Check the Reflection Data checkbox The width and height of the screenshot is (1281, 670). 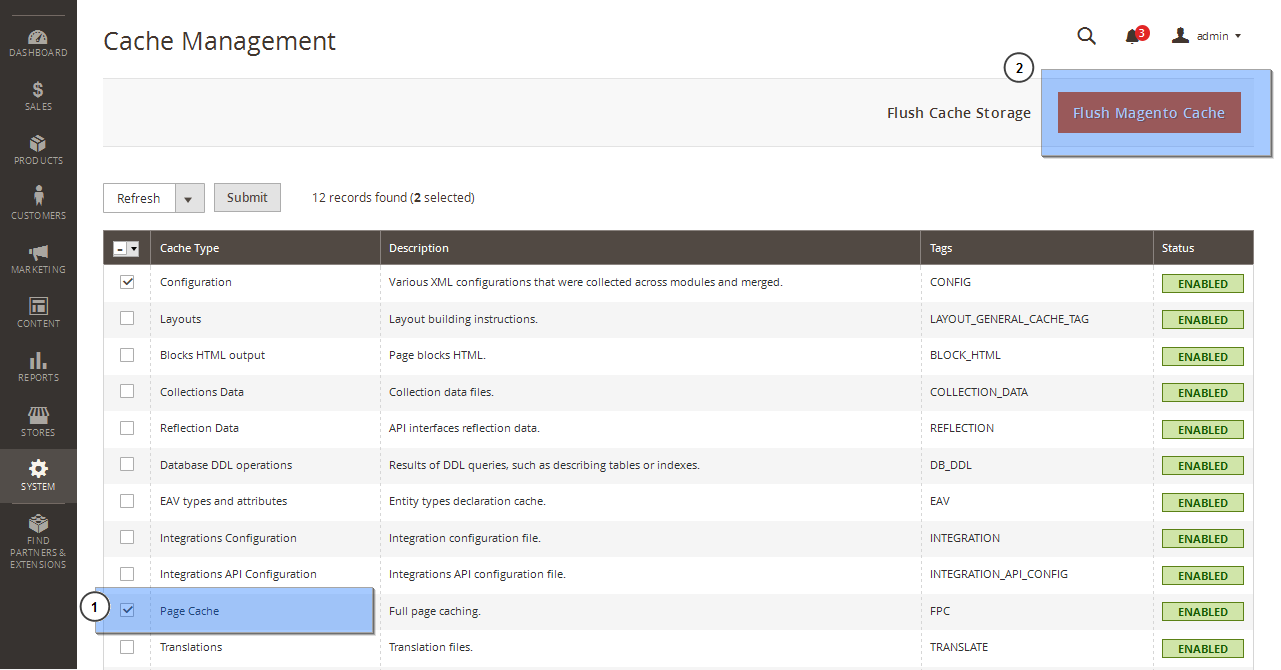pyautogui.click(x=127, y=428)
